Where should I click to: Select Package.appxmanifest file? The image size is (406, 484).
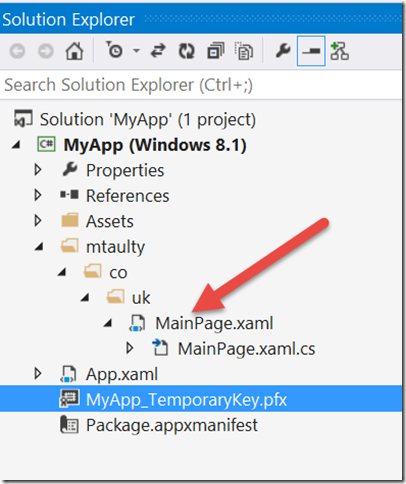(172, 425)
